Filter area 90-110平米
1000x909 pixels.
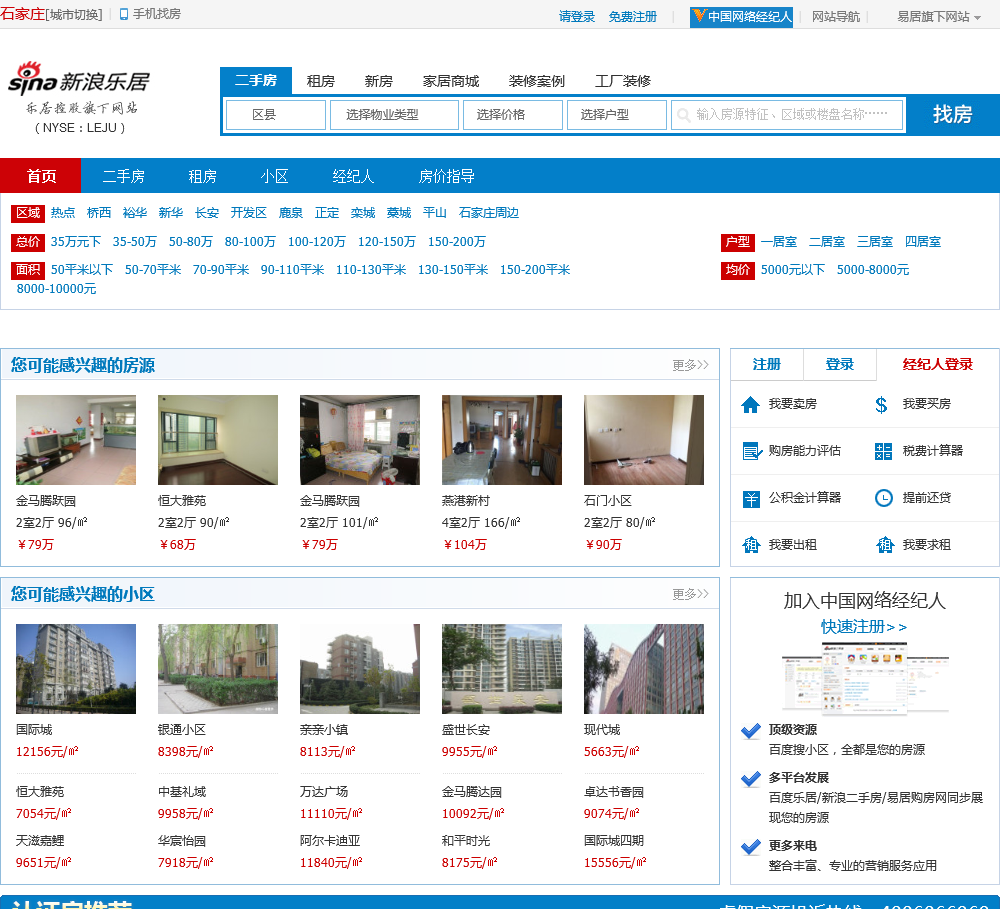point(292,270)
